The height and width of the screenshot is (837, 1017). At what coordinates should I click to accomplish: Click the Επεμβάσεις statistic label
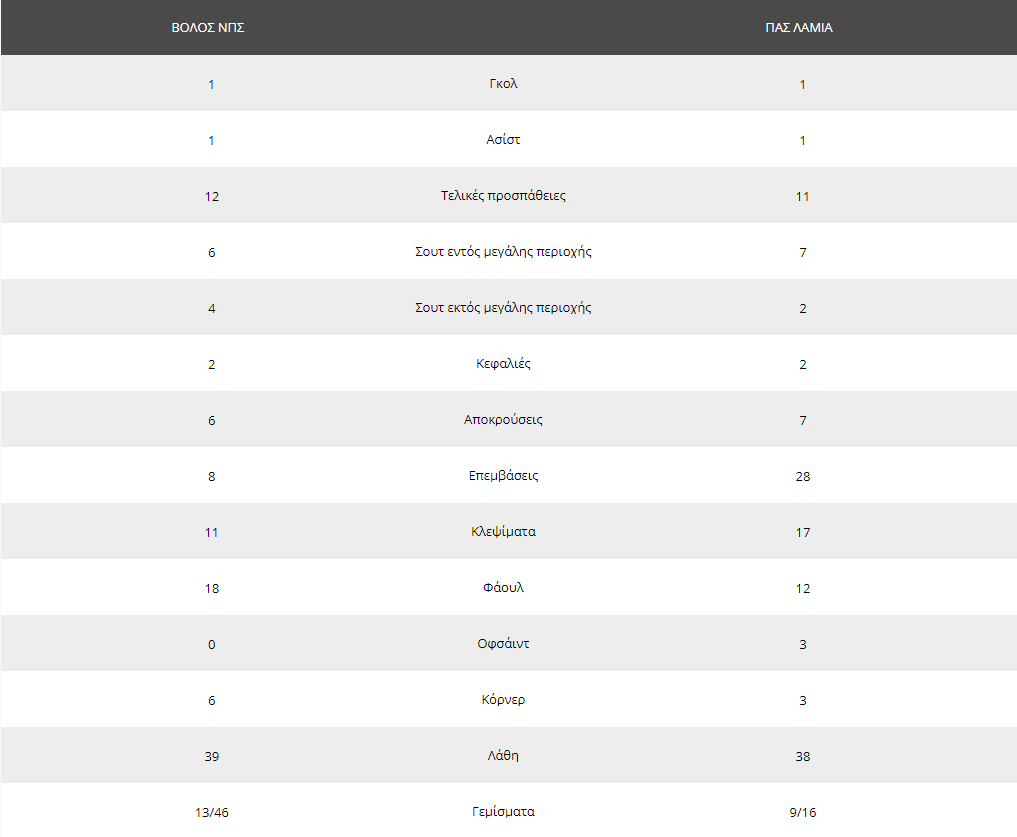coord(503,476)
